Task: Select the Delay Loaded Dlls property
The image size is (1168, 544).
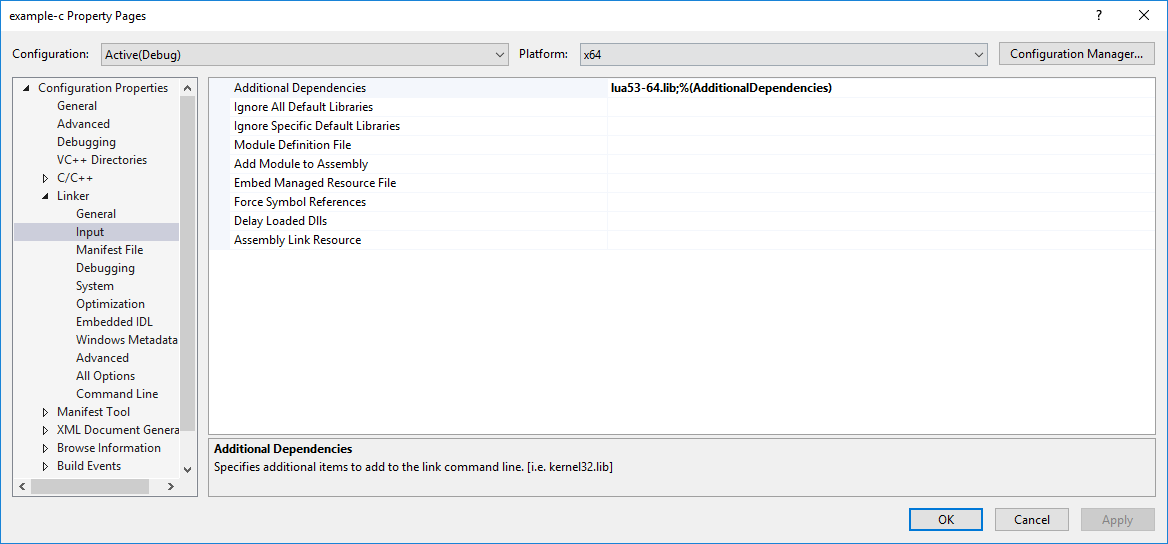Action: pyautogui.click(x=280, y=221)
